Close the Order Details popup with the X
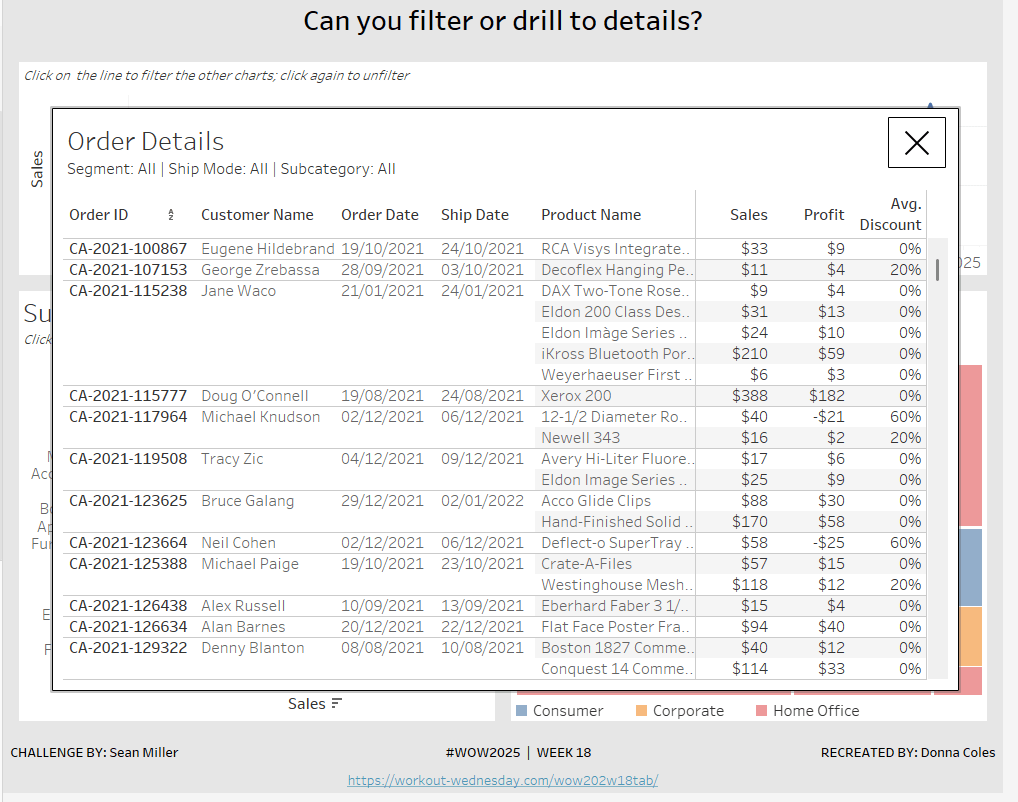Screen dimensions: 1018x802 [916, 143]
